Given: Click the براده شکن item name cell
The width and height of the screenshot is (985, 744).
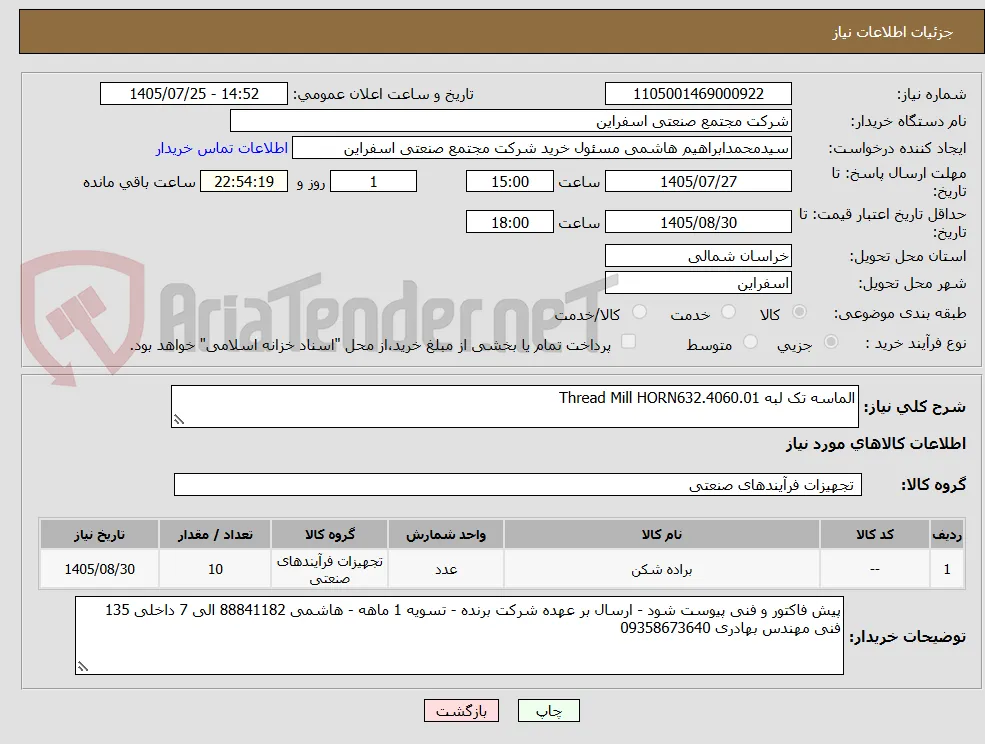Looking at the screenshot, I should (x=661, y=569).
